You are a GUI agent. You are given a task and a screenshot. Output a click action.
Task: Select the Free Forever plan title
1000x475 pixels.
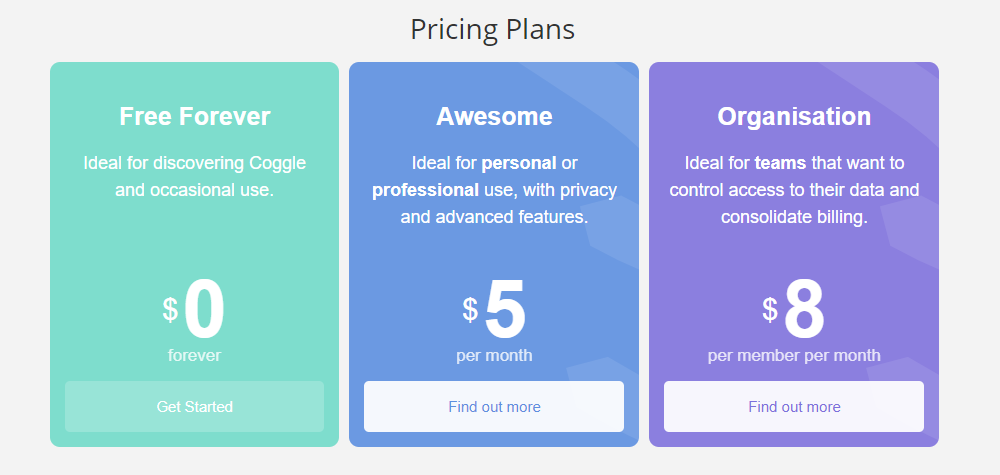[x=195, y=117]
